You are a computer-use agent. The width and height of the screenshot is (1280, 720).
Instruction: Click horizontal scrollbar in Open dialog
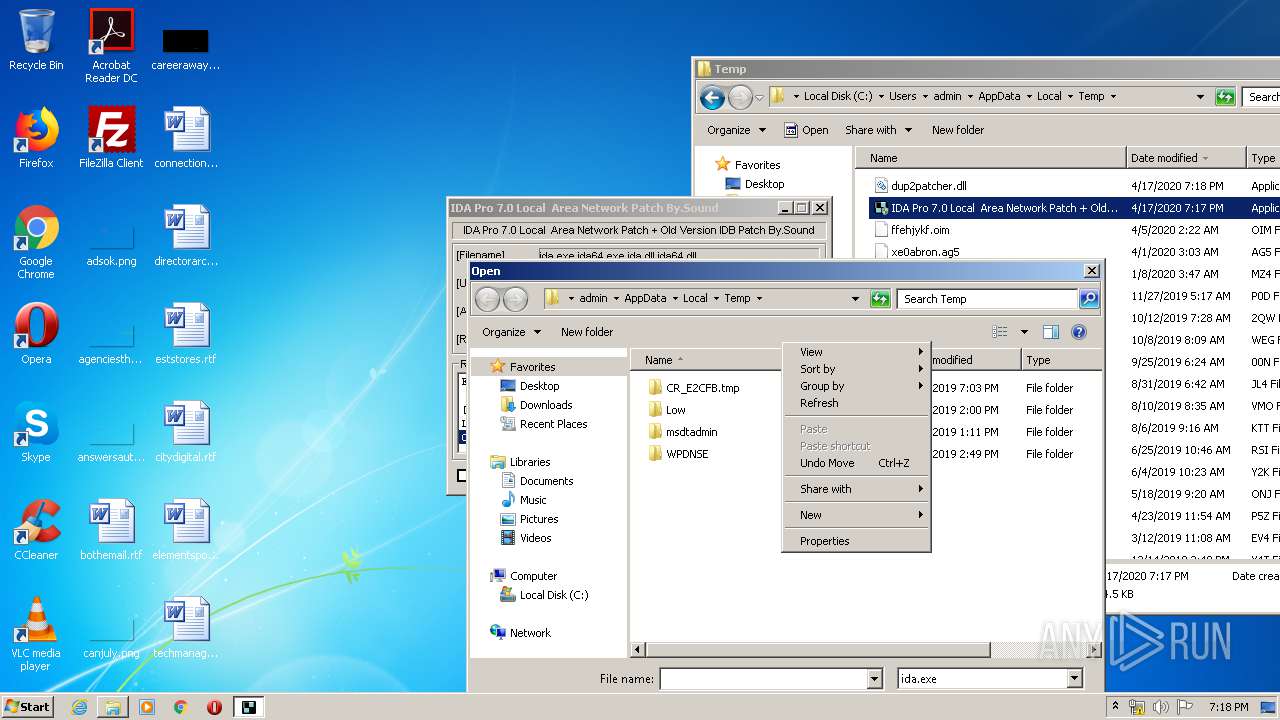click(817, 650)
